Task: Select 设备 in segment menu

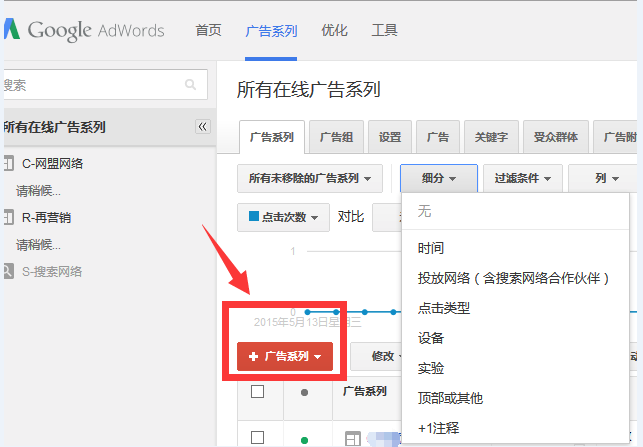Action: 515,338
